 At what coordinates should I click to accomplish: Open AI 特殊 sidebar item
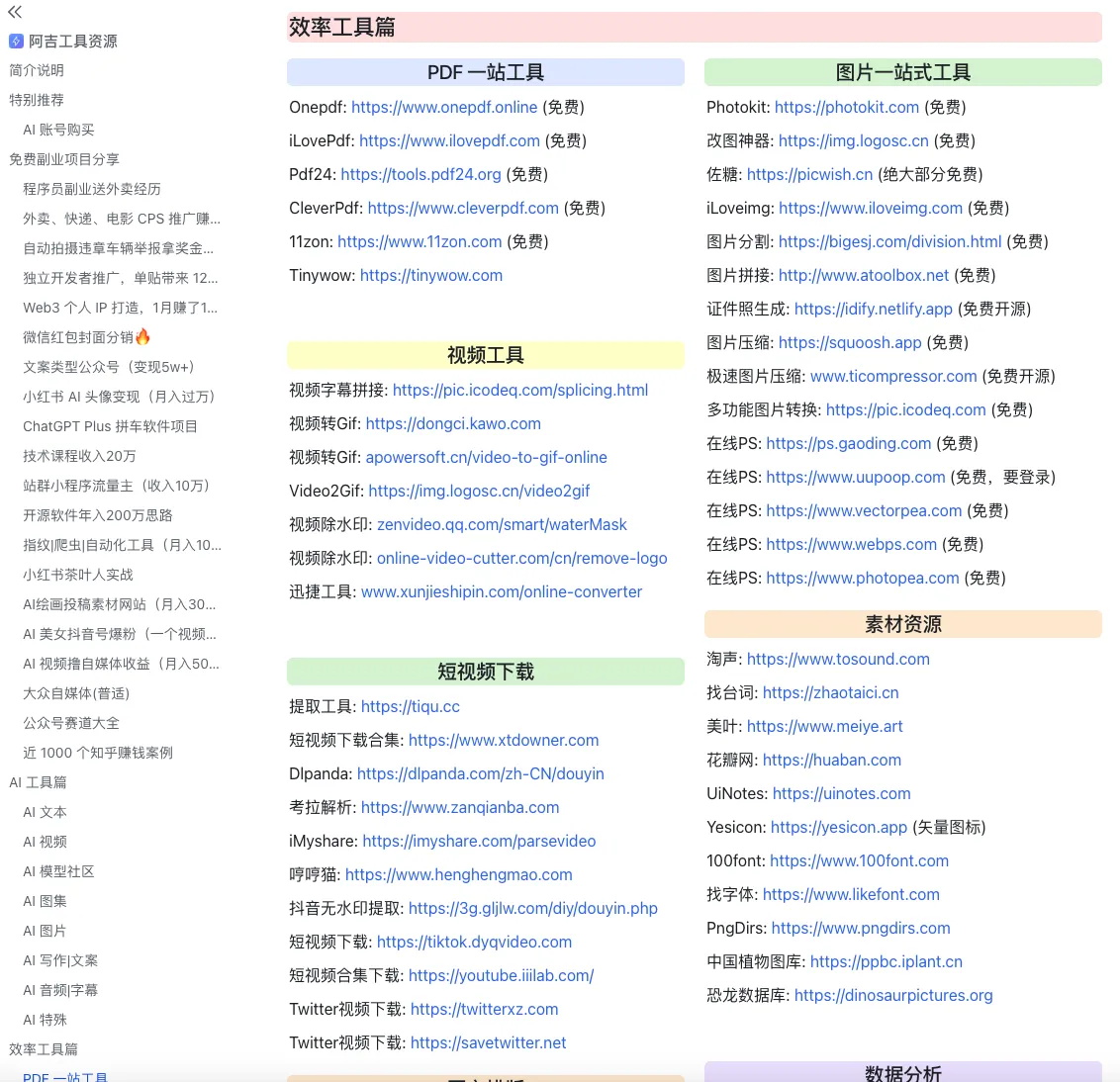tap(45, 1019)
